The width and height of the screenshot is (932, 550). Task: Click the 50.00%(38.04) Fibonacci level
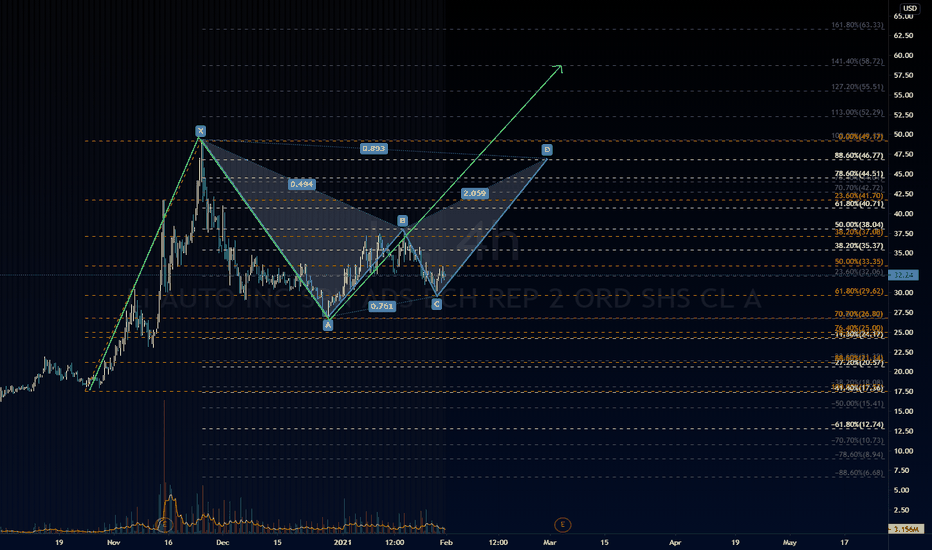point(859,225)
